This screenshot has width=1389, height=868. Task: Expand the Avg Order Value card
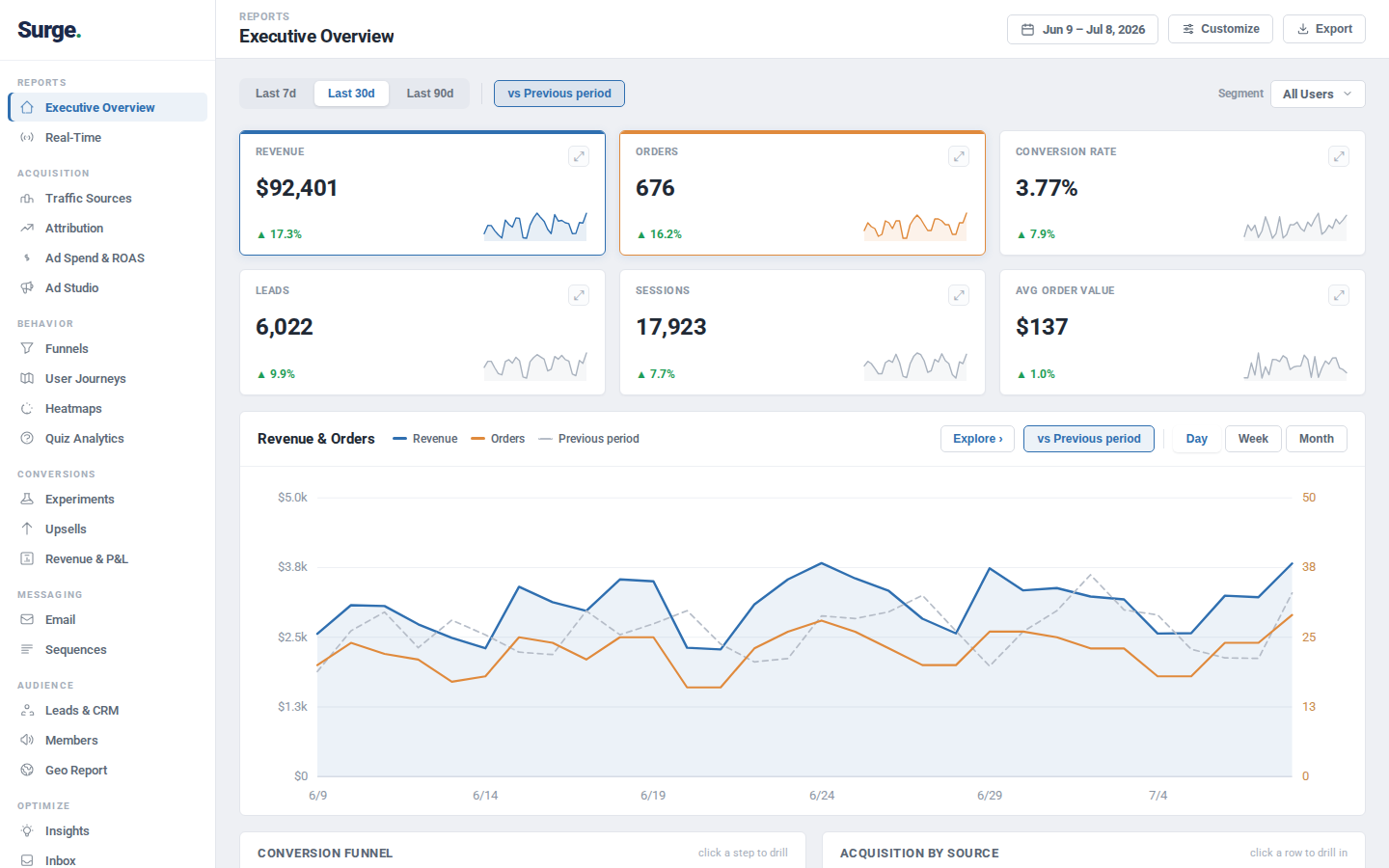click(1339, 295)
